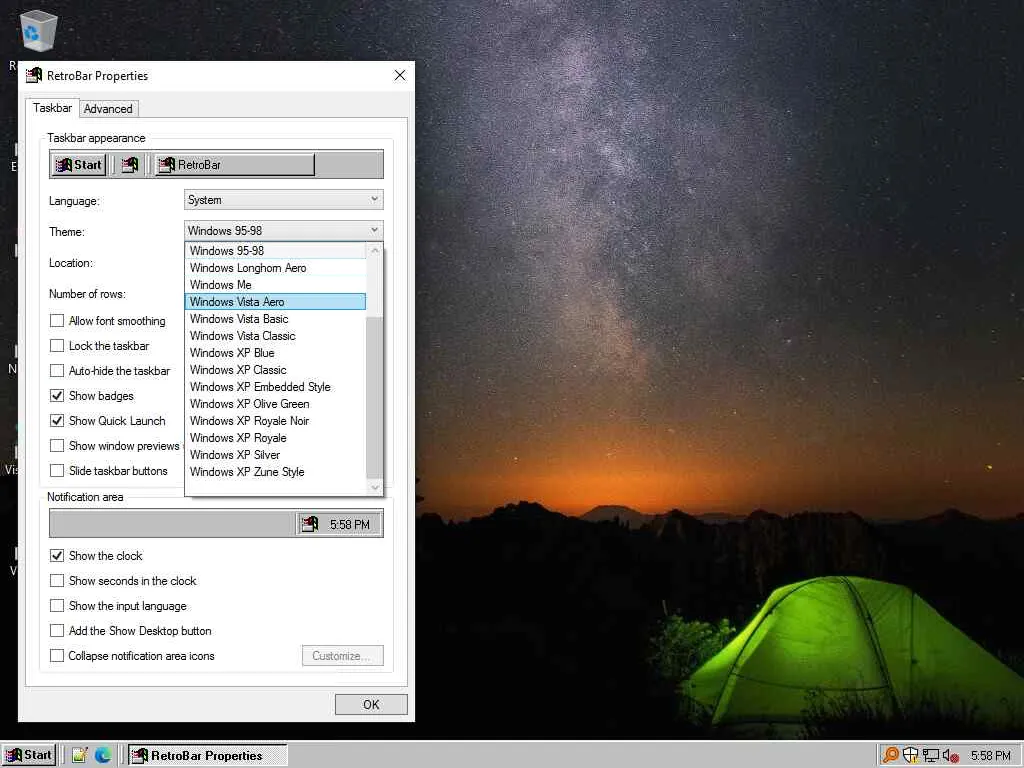Switch to the Advanced tab
The height and width of the screenshot is (768, 1024).
pos(108,109)
